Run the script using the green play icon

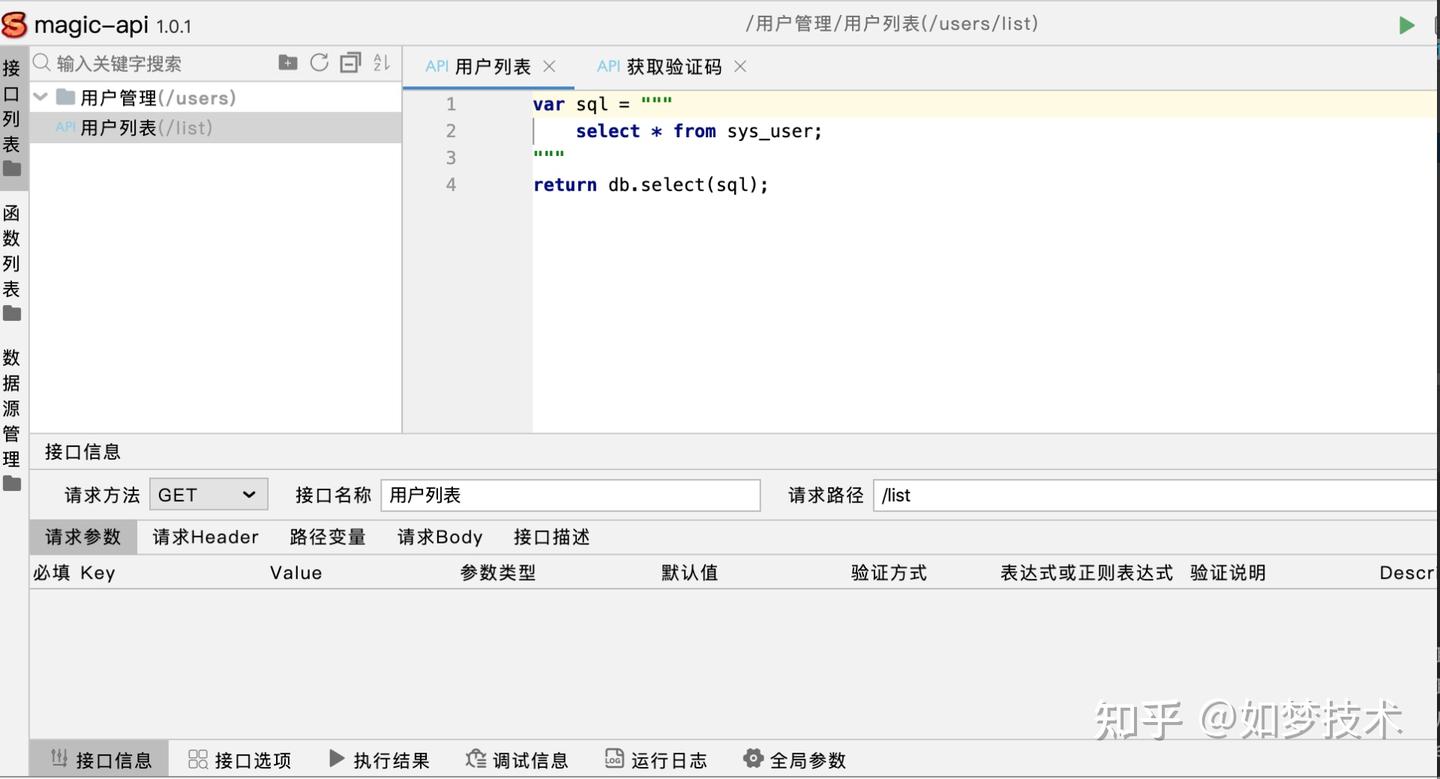[x=1407, y=23]
